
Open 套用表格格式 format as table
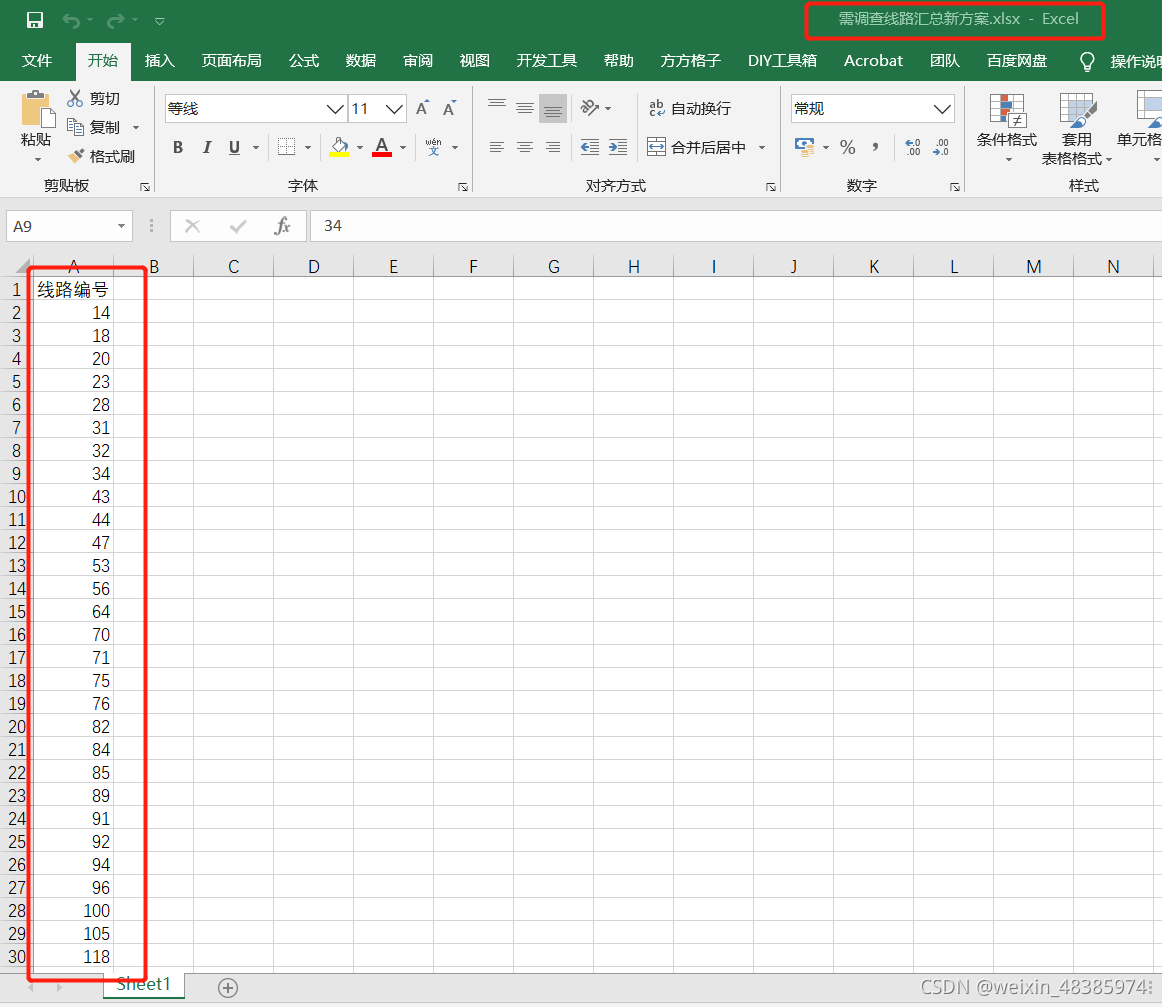[1076, 129]
